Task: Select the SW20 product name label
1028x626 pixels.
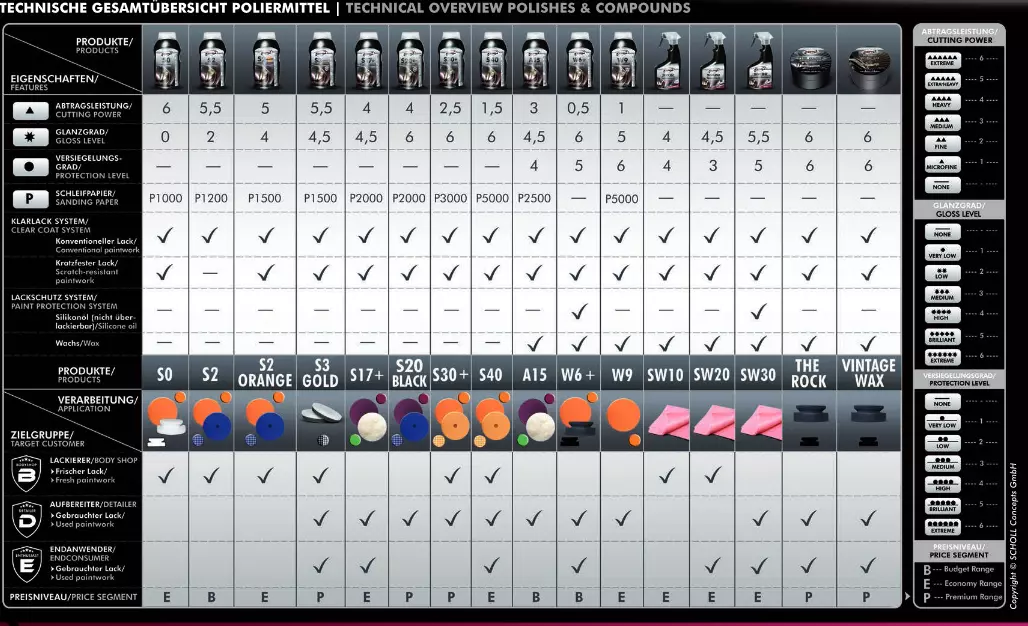Action: pyautogui.click(x=712, y=374)
